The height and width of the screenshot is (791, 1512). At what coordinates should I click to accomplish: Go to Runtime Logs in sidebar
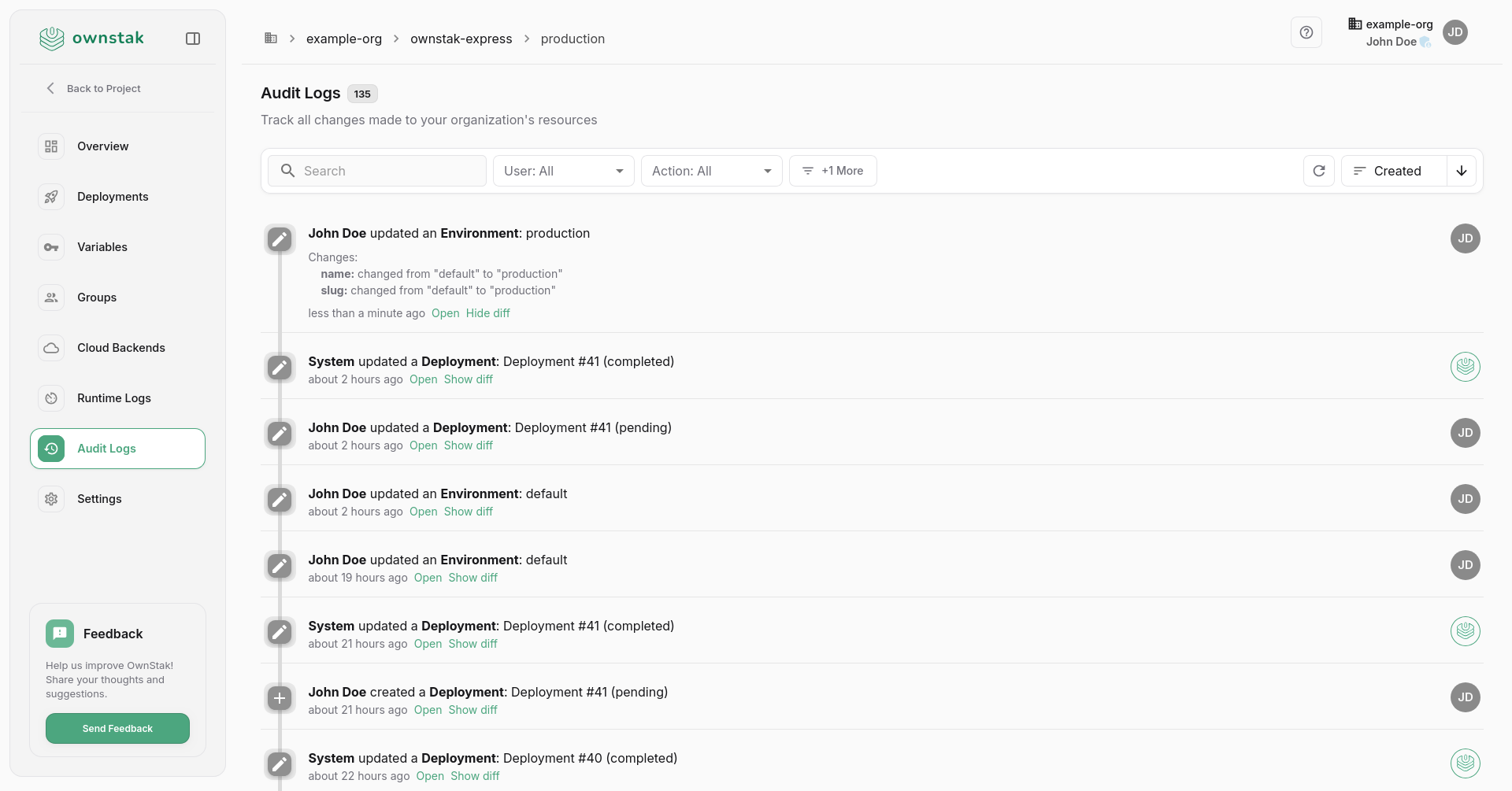[x=114, y=398]
